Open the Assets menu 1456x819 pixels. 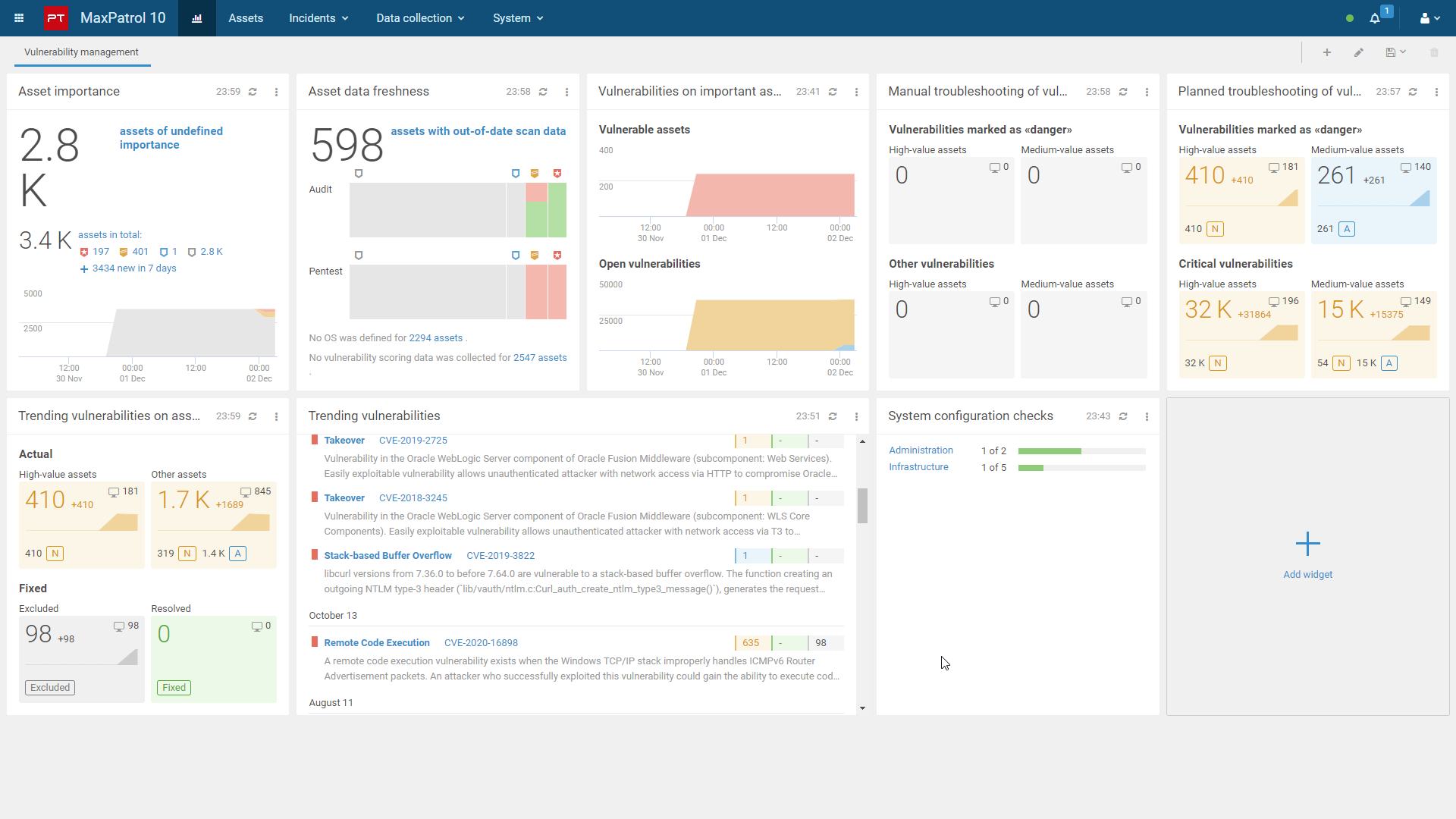pyautogui.click(x=246, y=18)
